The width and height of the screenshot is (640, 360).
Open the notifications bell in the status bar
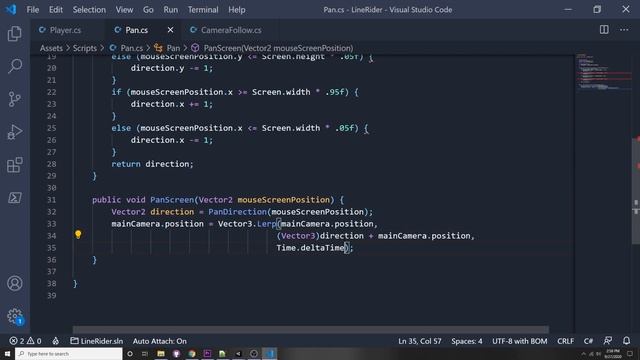pyautogui.click(x=626, y=340)
